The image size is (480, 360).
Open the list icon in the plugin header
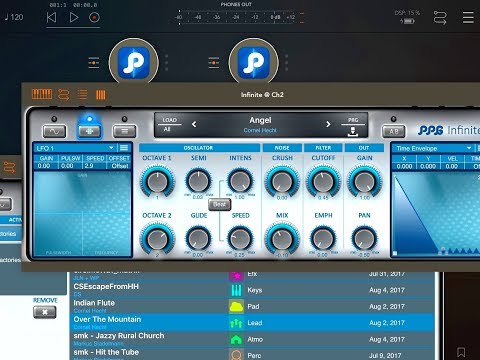(82, 95)
